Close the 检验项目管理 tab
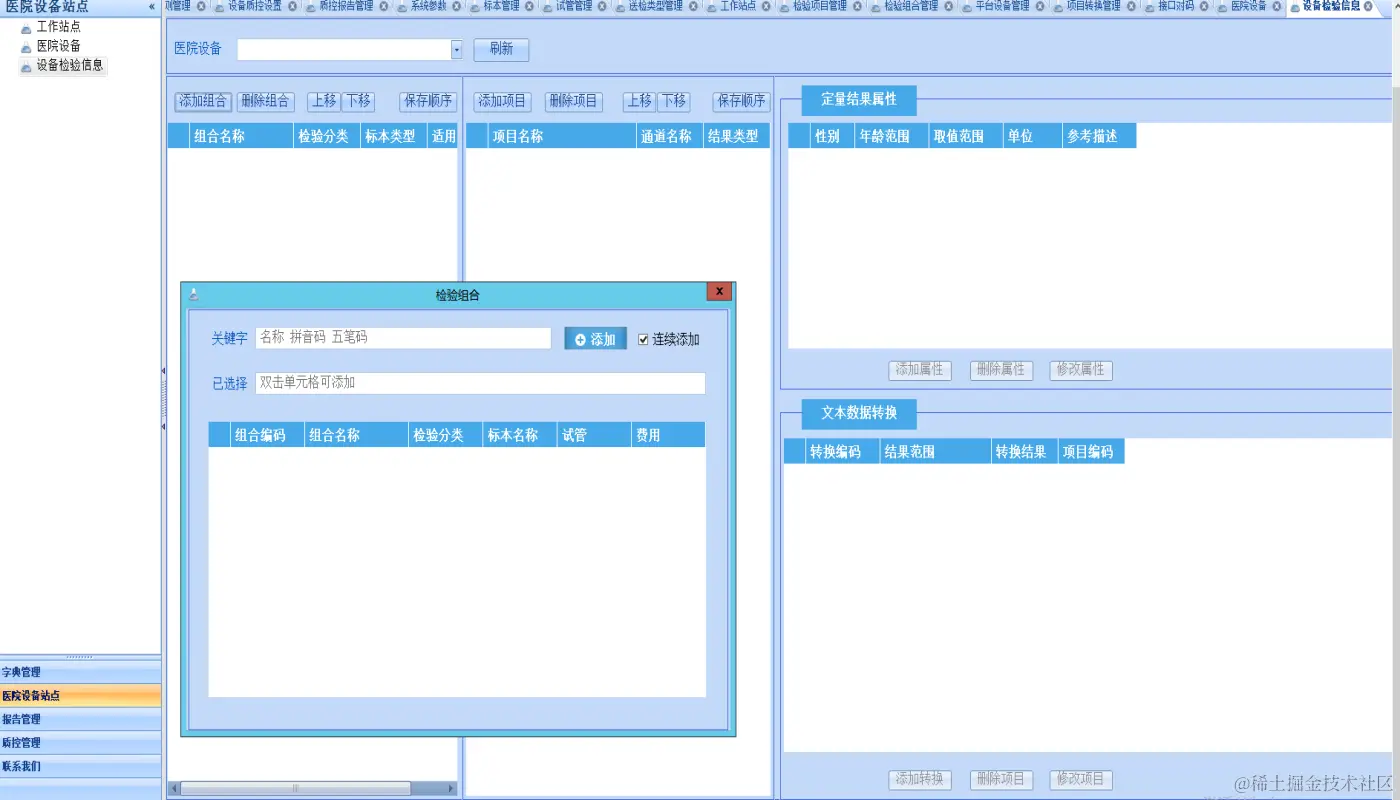The image size is (1400, 800). coord(857,6)
